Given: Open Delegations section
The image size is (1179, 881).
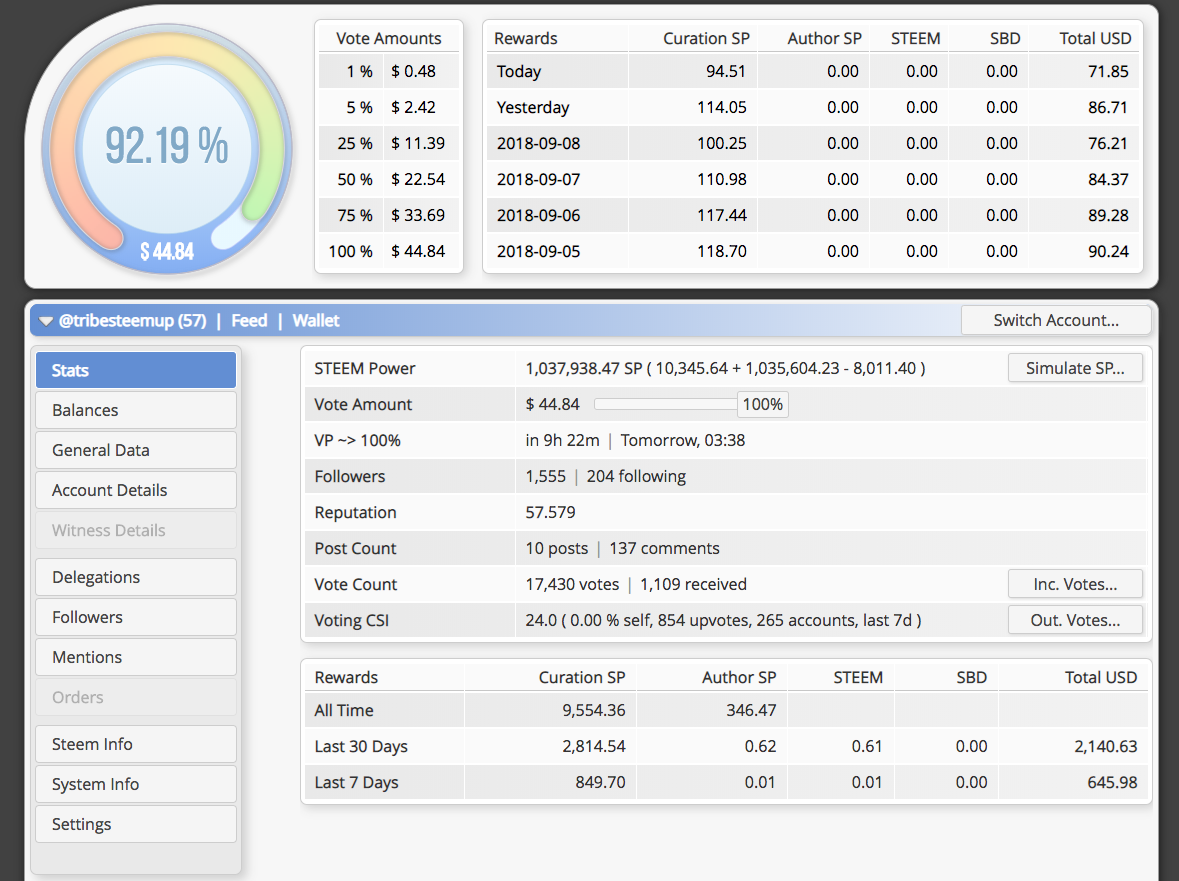Looking at the screenshot, I should pyautogui.click(x=136, y=577).
